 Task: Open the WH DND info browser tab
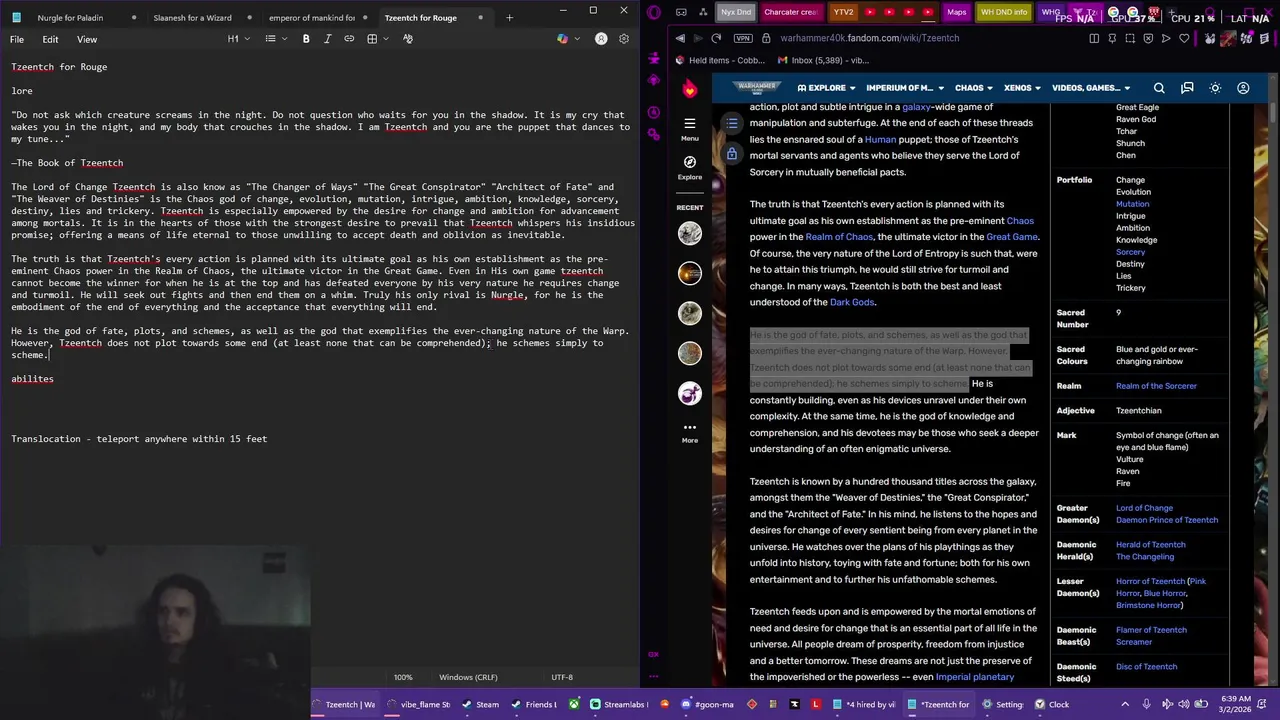(x=1003, y=12)
